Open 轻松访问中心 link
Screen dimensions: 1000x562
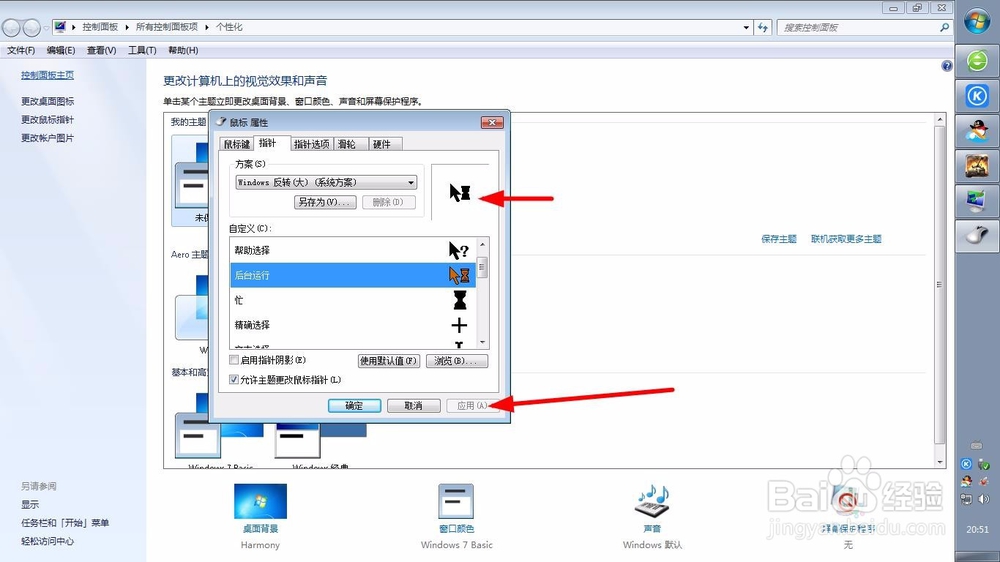(x=47, y=542)
